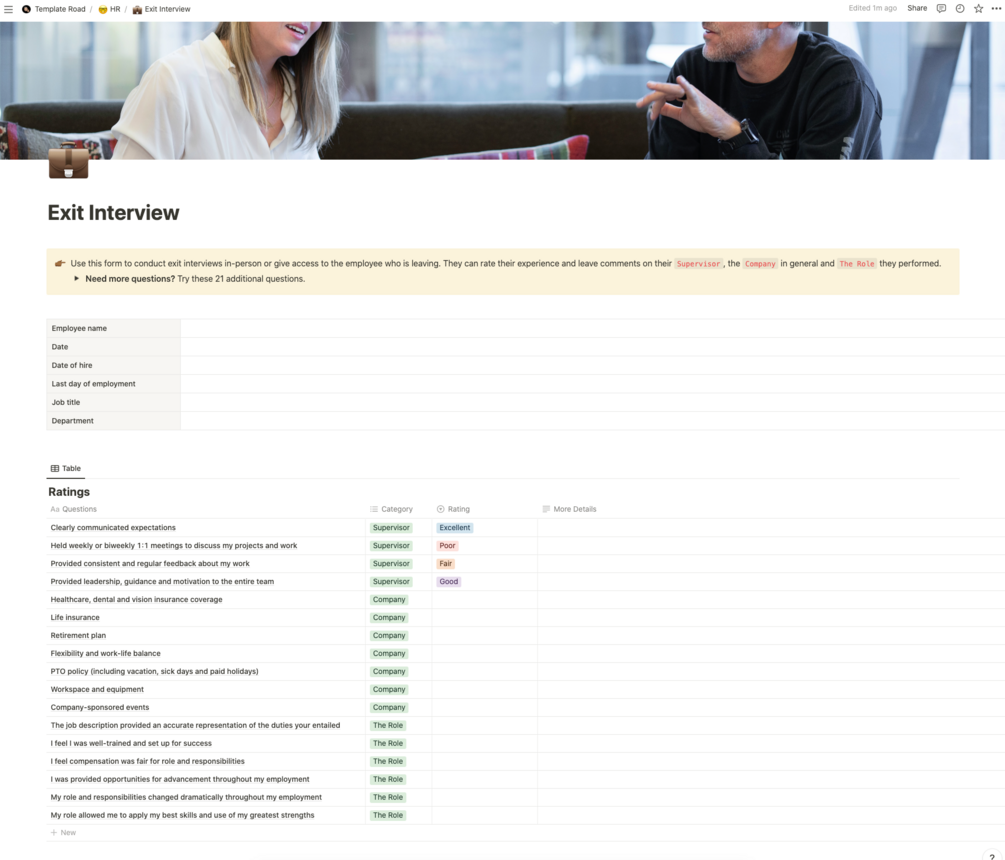Open 'Flexibility and work-life balance' row
Image resolution: width=1005 pixels, height=860 pixels.
click(x=106, y=653)
